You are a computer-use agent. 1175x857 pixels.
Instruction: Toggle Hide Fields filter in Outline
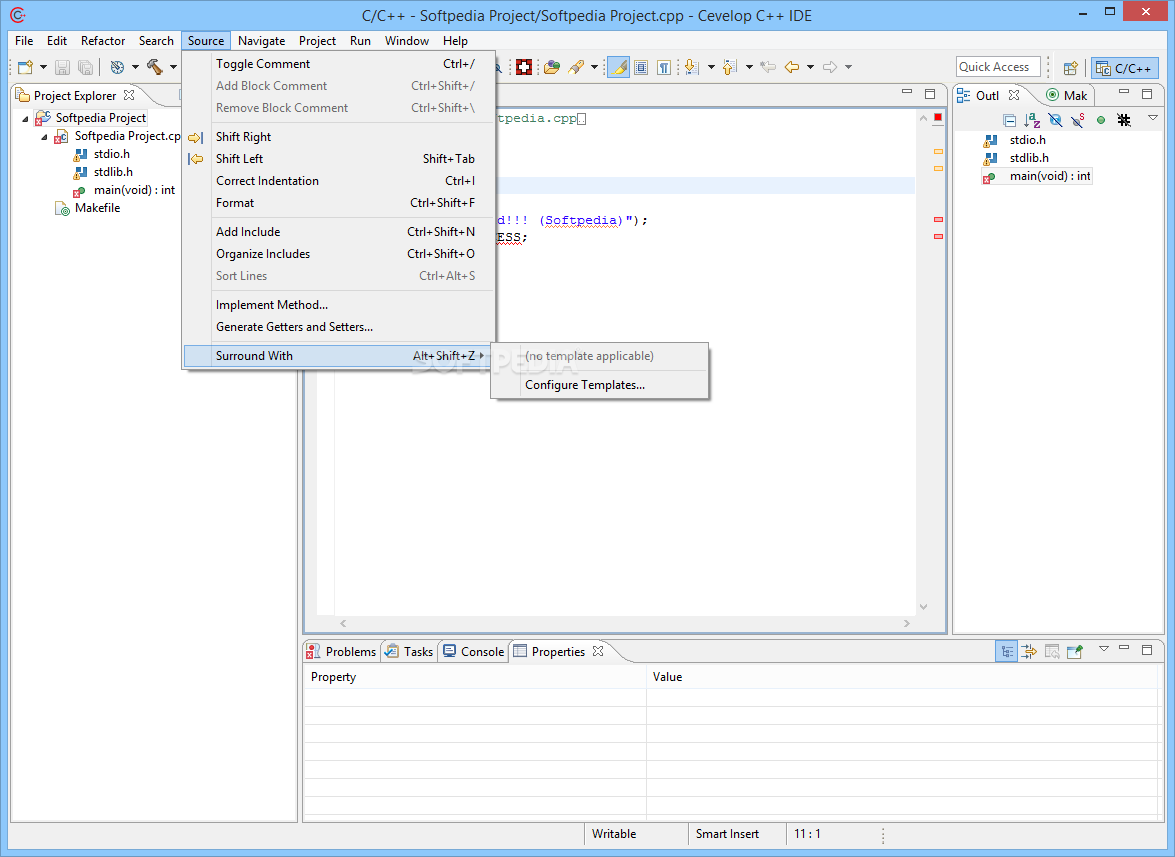[x=1055, y=120]
